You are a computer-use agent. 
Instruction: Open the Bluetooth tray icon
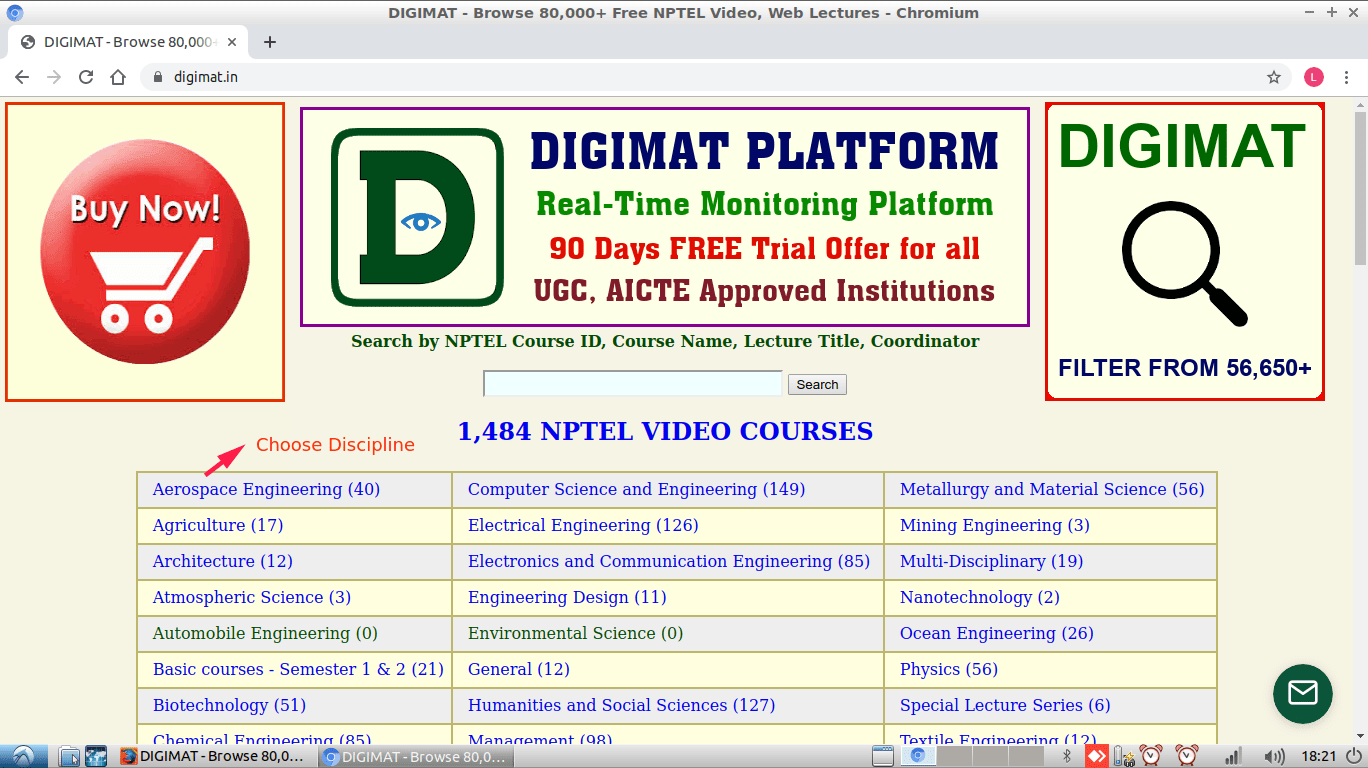(x=1066, y=756)
